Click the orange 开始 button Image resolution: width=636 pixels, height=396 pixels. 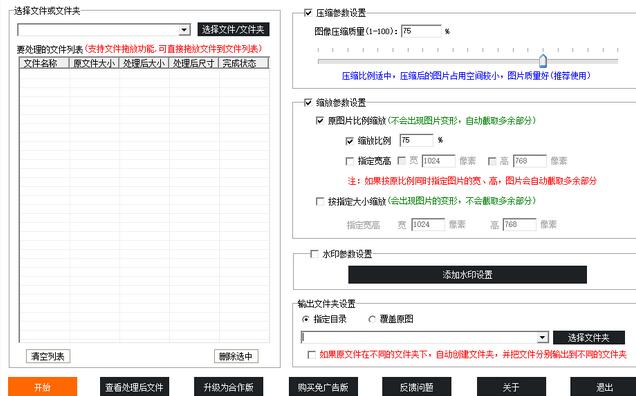tap(43, 387)
